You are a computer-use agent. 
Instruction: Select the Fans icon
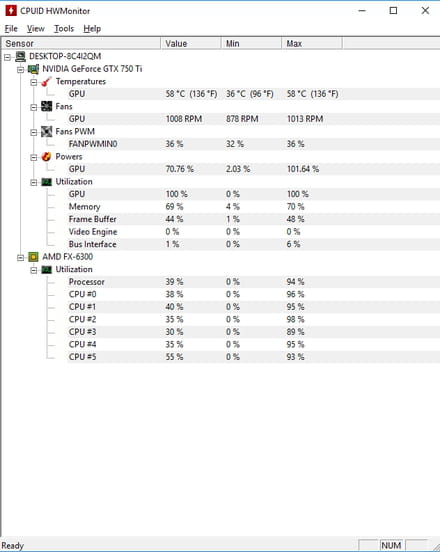[x=46, y=106]
